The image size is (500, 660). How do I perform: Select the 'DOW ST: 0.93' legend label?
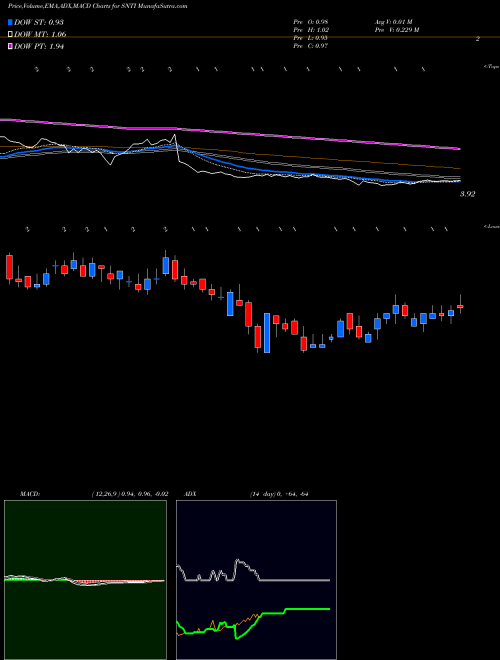click(x=39, y=22)
